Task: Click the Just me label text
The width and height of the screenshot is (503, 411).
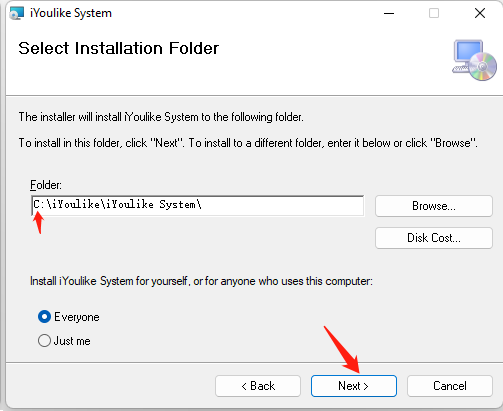Action: click(72, 341)
